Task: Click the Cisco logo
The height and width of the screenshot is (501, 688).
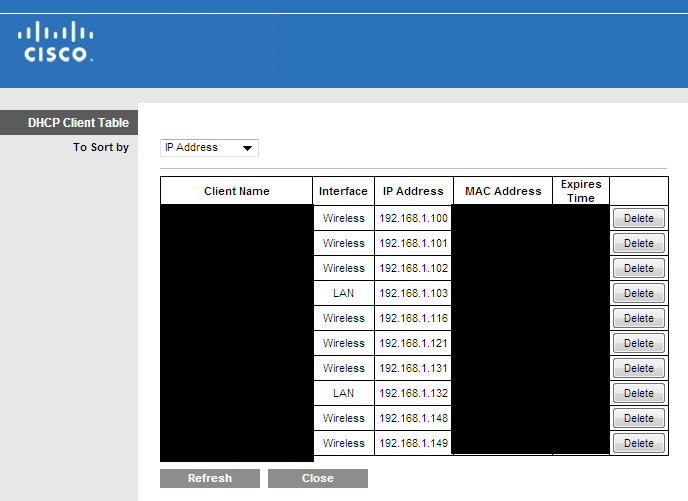Action: [x=55, y=41]
